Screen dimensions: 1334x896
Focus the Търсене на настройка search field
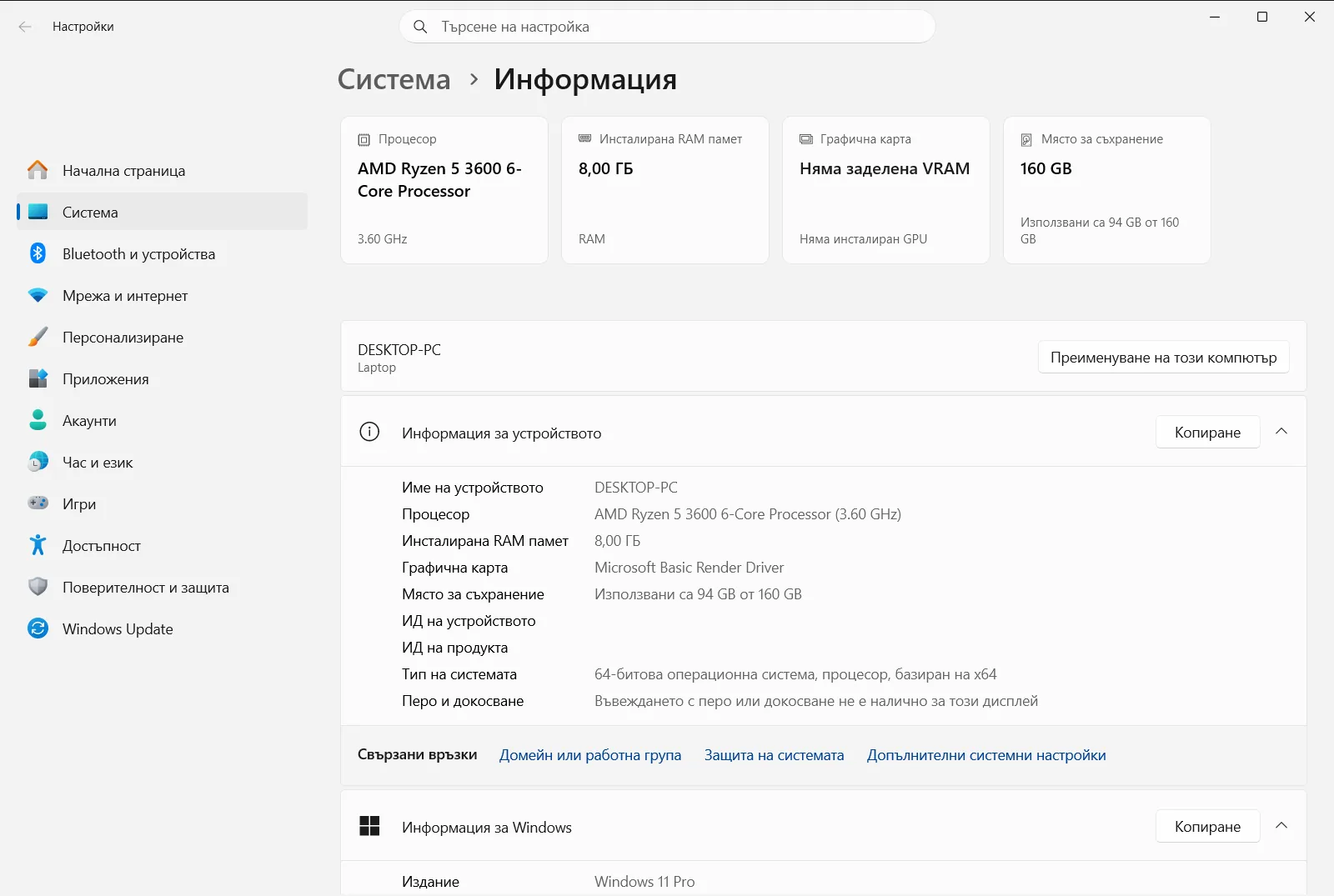[667, 27]
